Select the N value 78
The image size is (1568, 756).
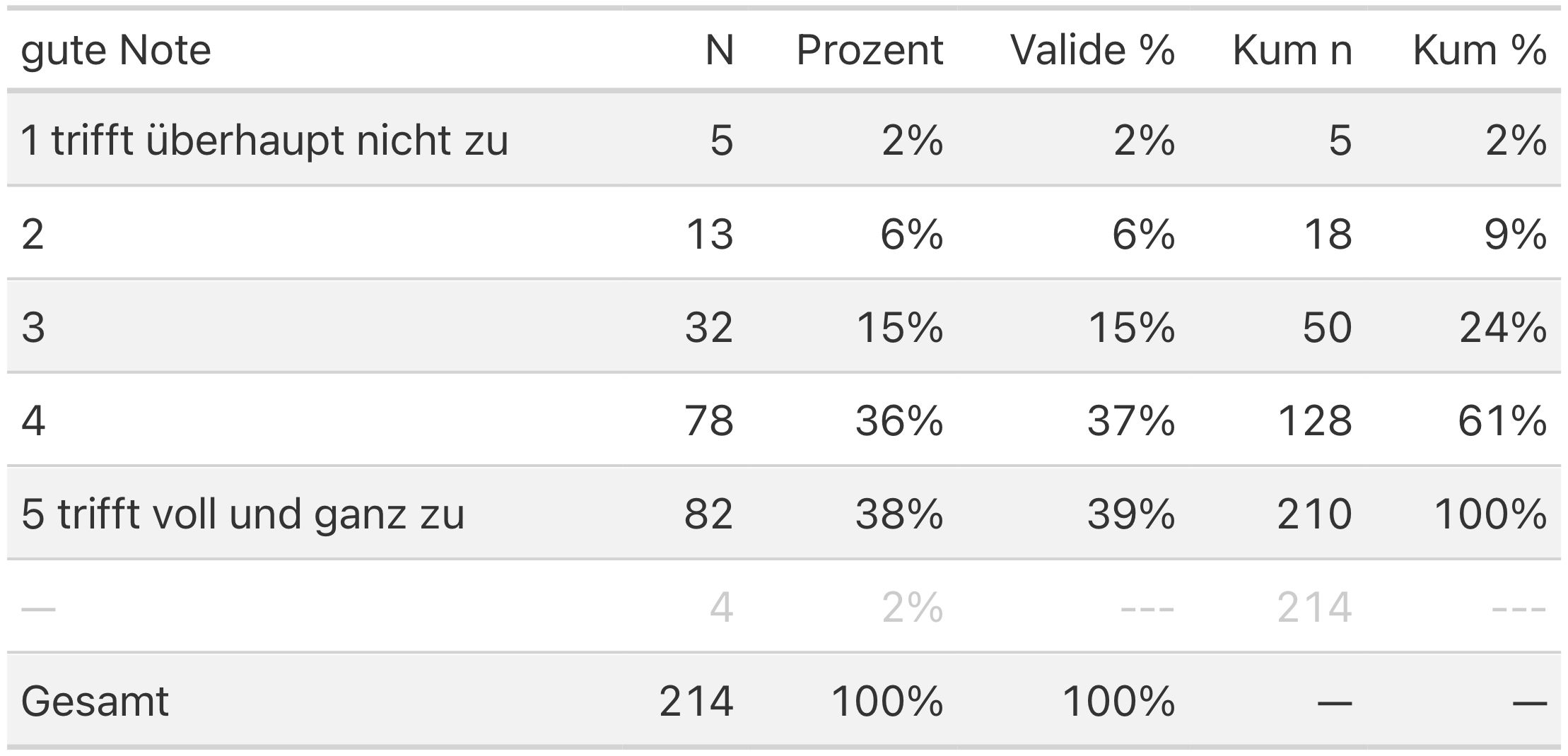pyautogui.click(x=709, y=421)
